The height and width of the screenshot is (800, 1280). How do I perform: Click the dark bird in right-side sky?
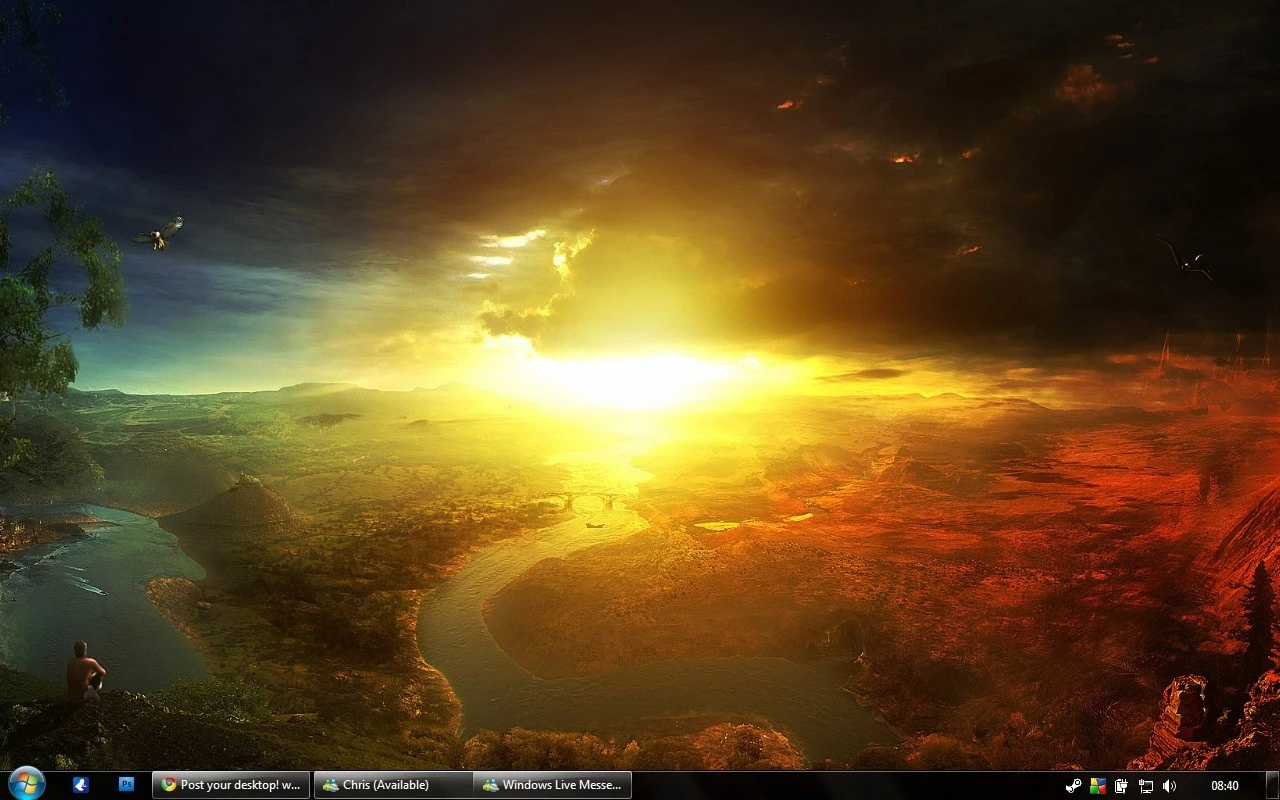point(1188,262)
